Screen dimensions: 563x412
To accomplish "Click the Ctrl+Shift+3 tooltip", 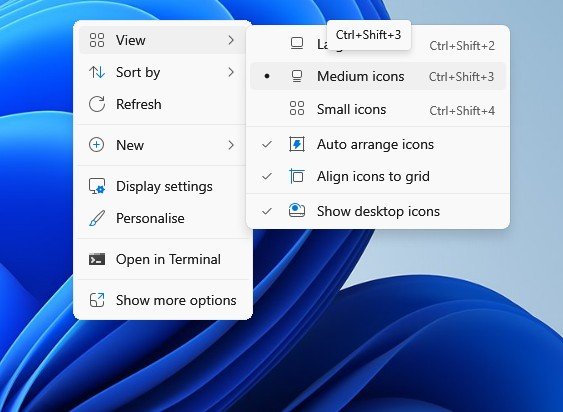I will (x=369, y=35).
